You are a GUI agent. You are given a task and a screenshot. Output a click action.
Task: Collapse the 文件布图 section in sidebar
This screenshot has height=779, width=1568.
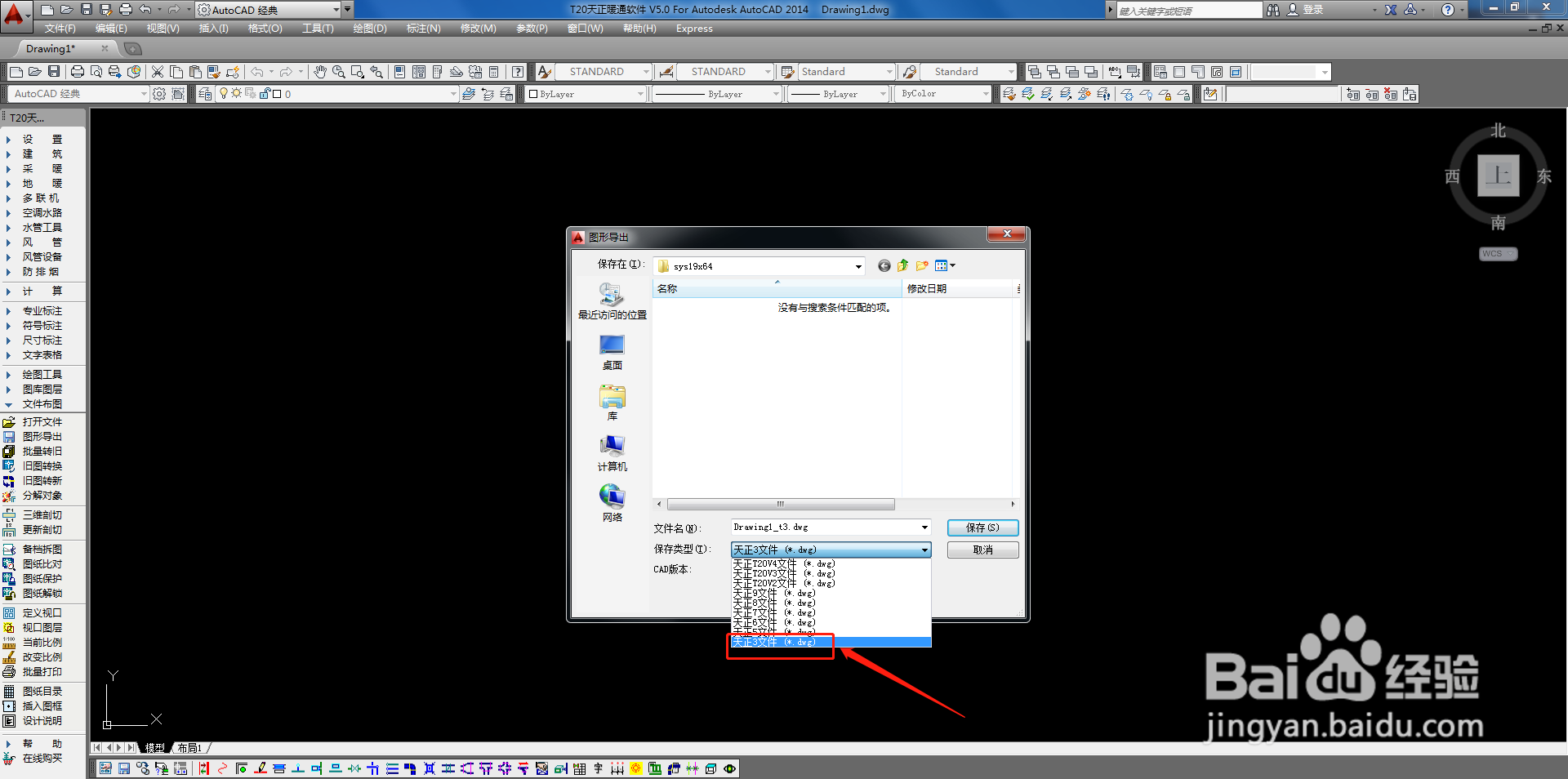(x=8, y=404)
